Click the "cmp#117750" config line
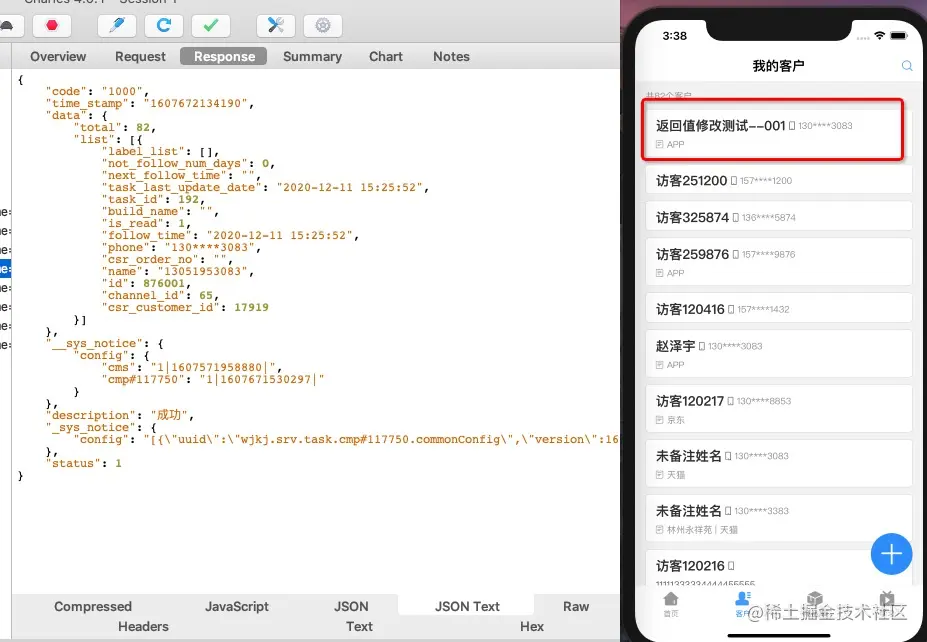The width and height of the screenshot is (927, 642). [212, 380]
